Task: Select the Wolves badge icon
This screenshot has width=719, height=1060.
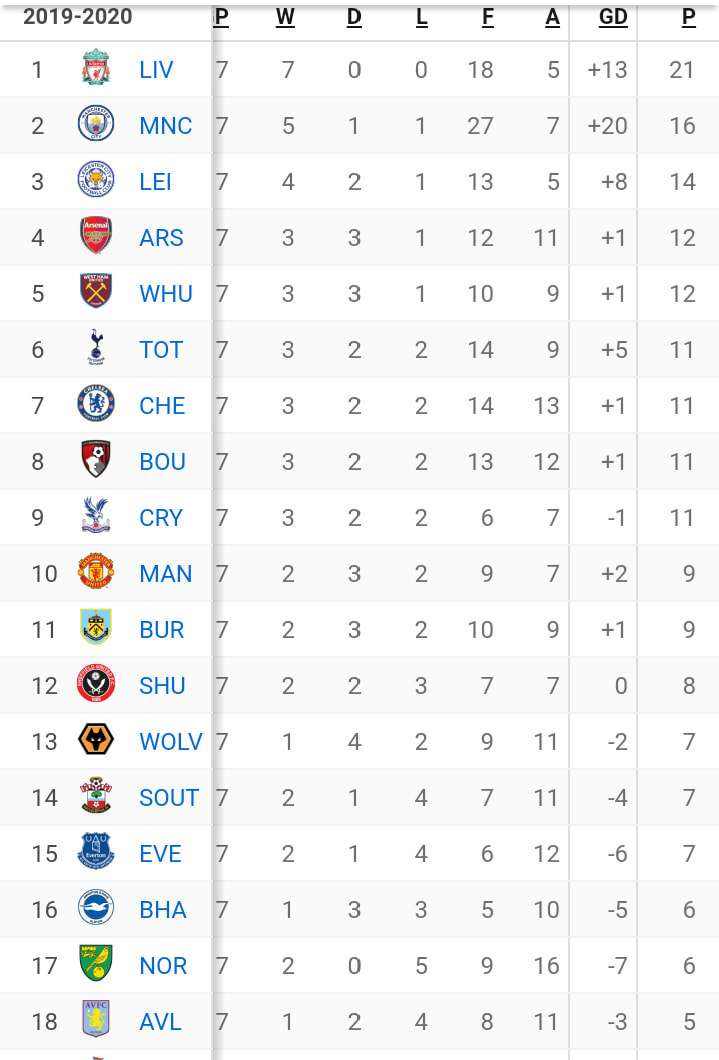Action: pos(96,740)
